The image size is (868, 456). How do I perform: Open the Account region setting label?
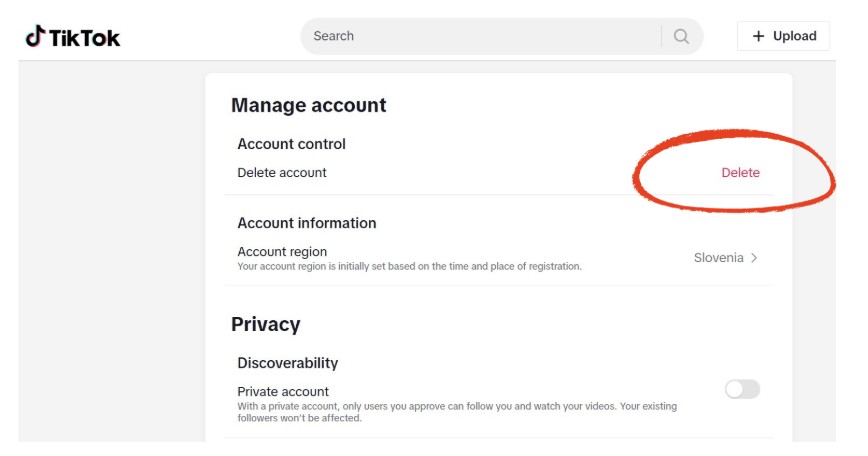tap(282, 252)
